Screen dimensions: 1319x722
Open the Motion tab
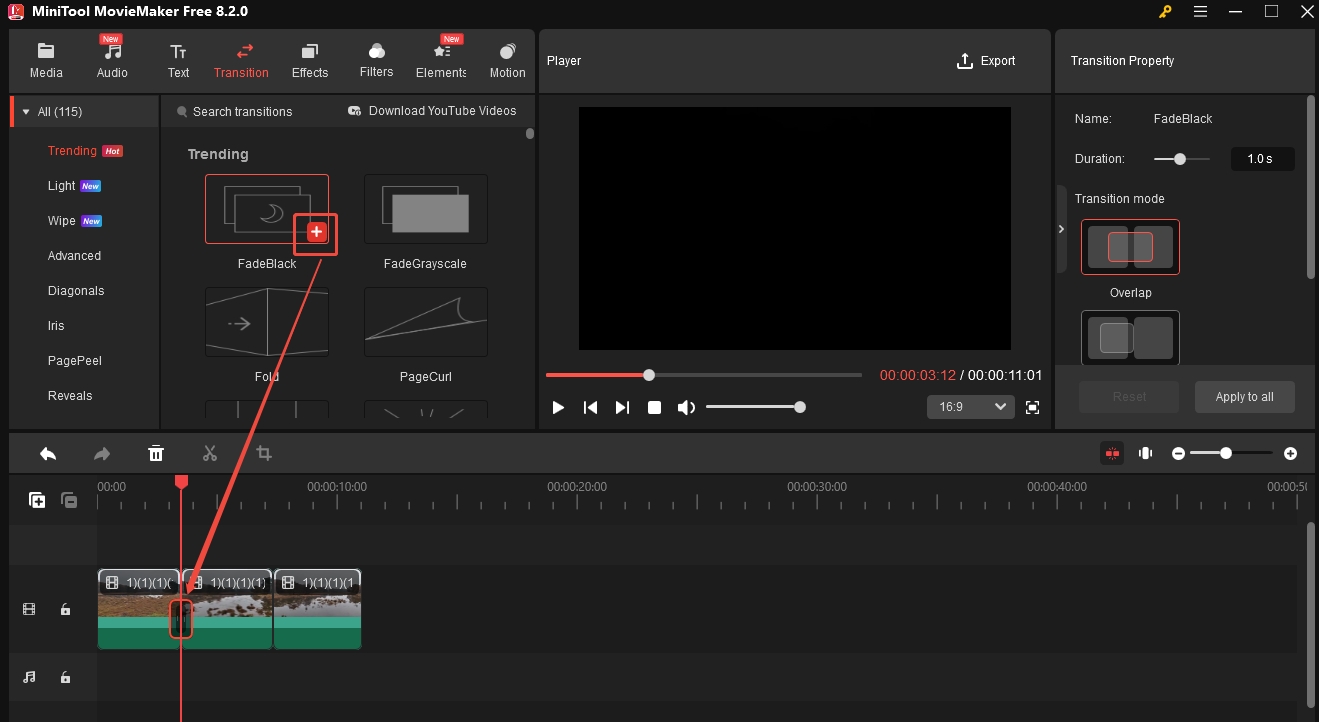pos(507,61)
